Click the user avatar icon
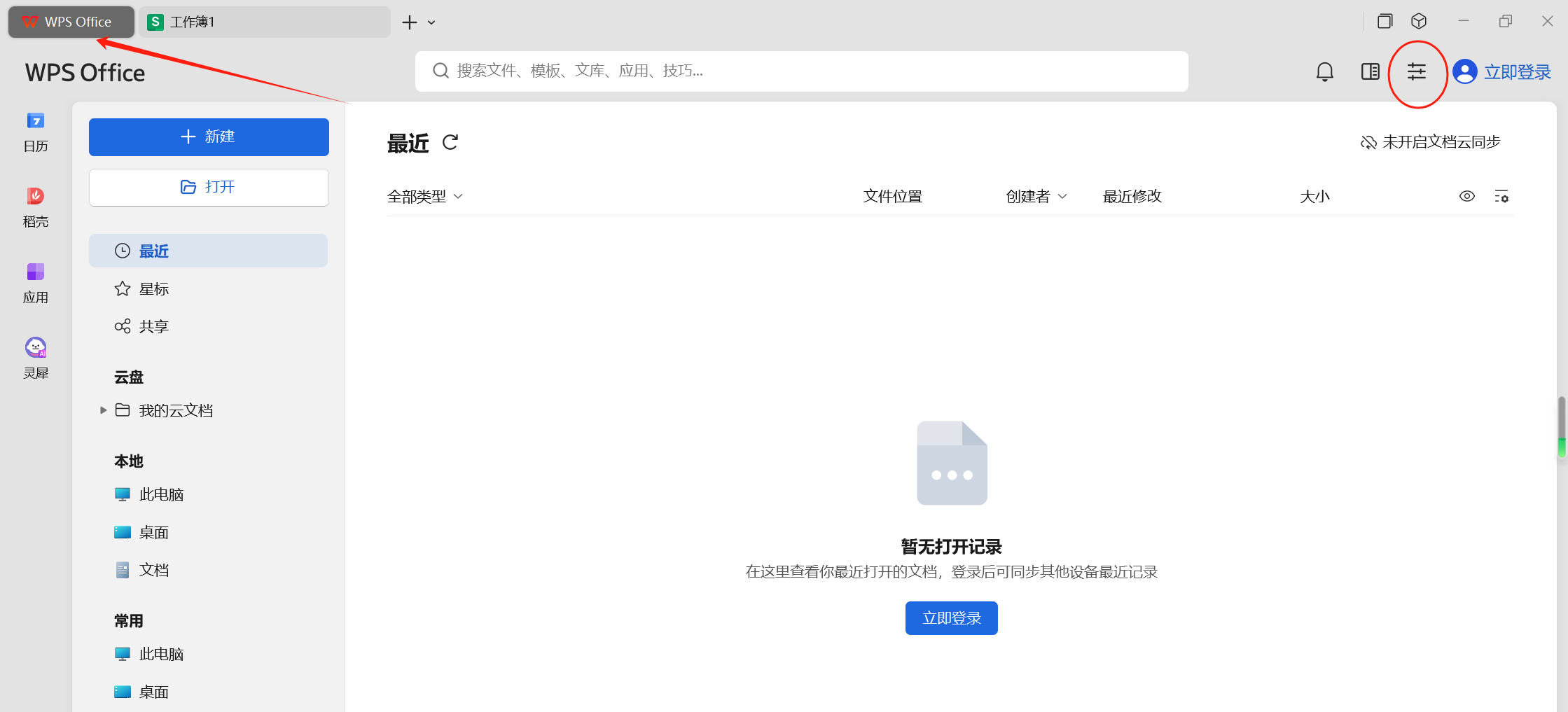 tap(1464, 71)
